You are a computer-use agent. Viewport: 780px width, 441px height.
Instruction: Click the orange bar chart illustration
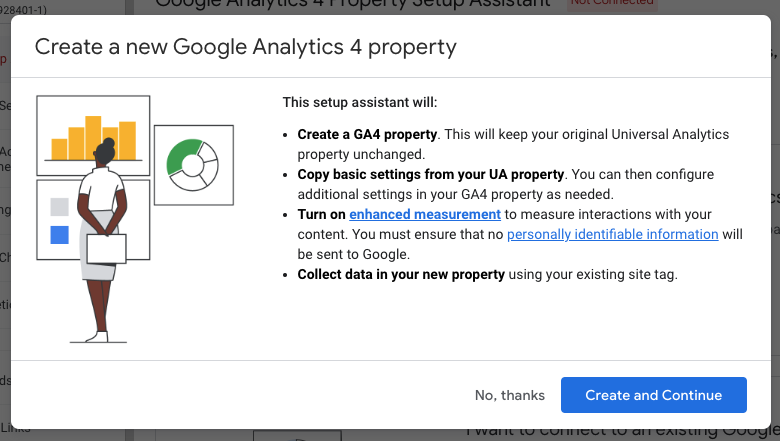pos(93,137)
